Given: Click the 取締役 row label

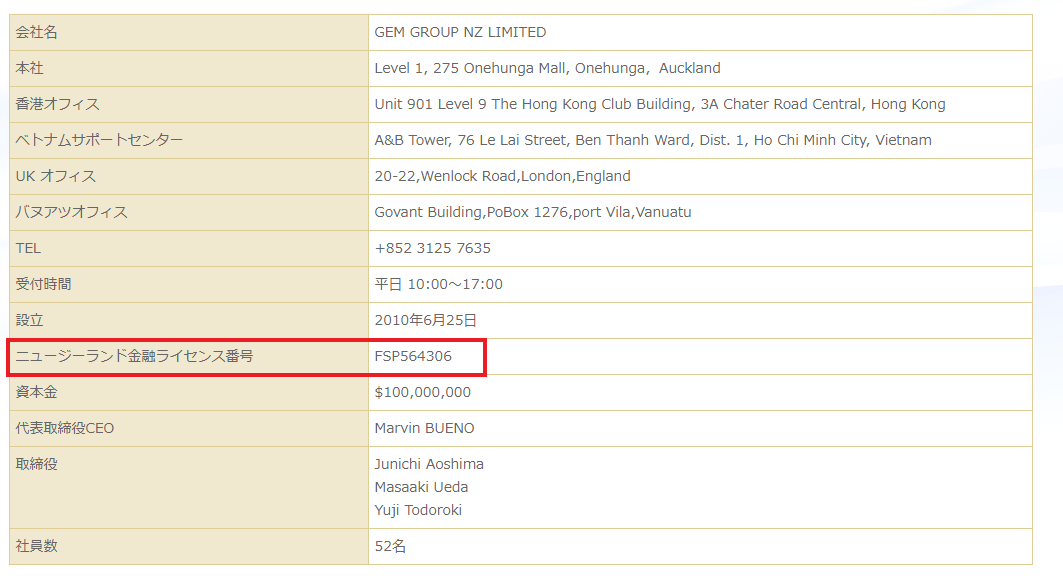Looking at the screenshot, I should pos(37,464).
